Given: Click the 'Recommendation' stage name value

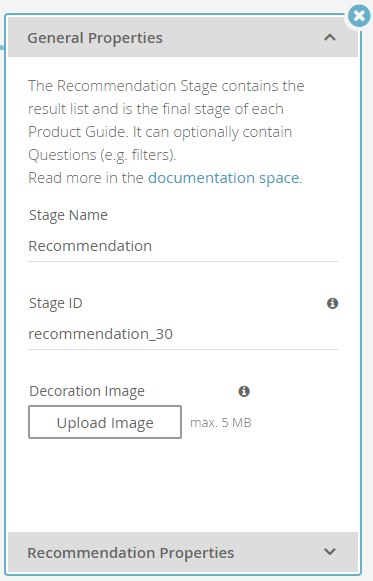Looking at the screenshot, I should [x=90, y=246].
